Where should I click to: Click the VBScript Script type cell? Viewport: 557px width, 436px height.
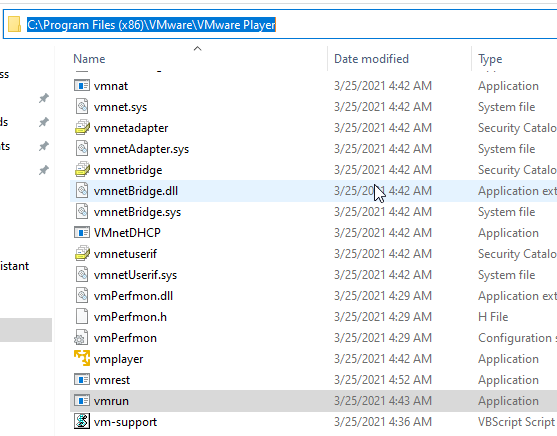516,422
